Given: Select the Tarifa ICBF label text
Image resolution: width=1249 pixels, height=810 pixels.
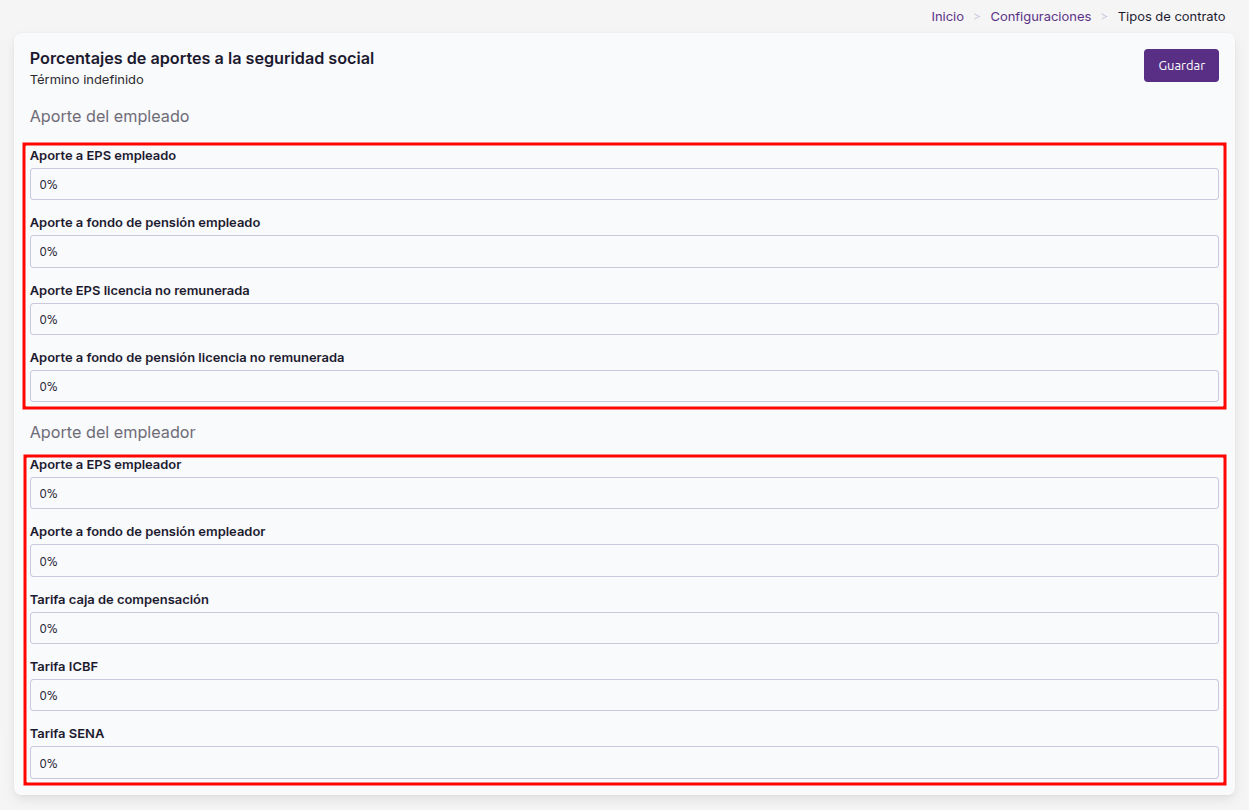Looking at the screenshot, I should pyautogui.click(x=63, y=666).
